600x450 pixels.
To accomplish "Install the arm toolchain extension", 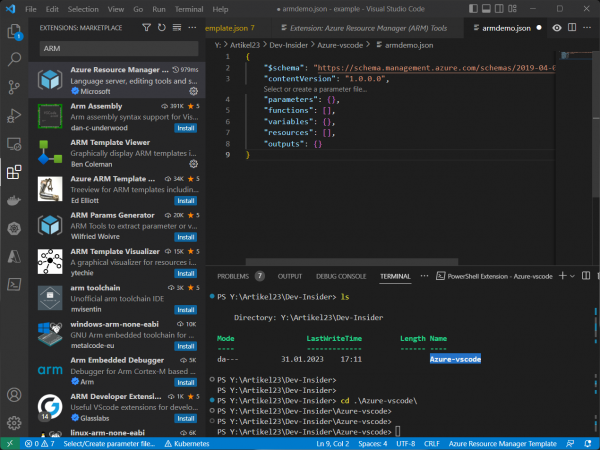I will 186,310.
